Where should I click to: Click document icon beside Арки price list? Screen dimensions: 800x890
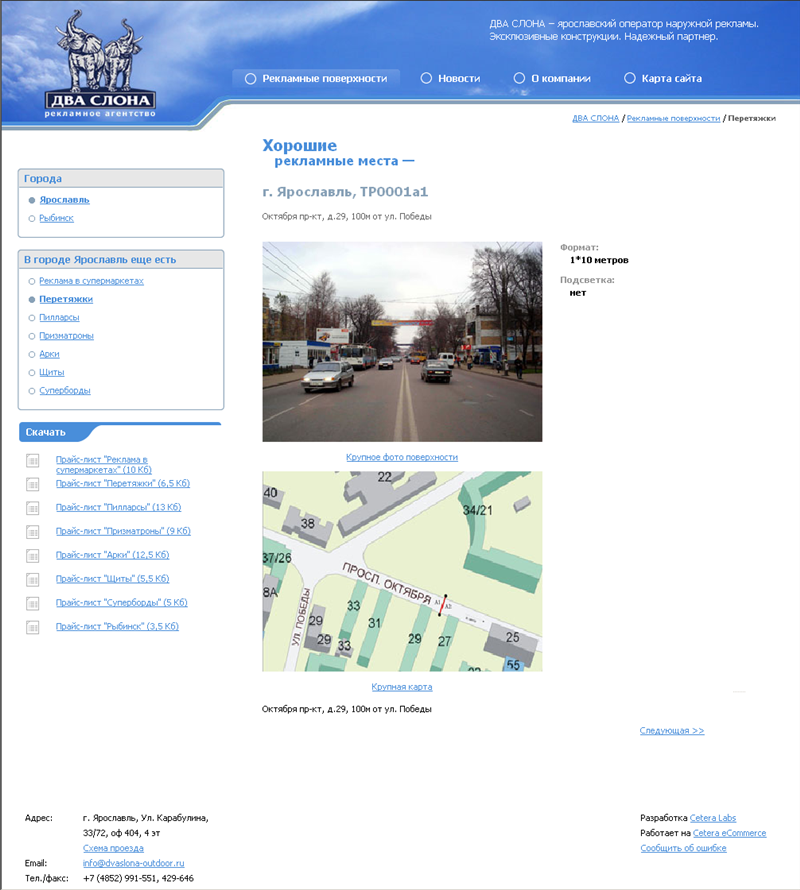click(33, 556)
